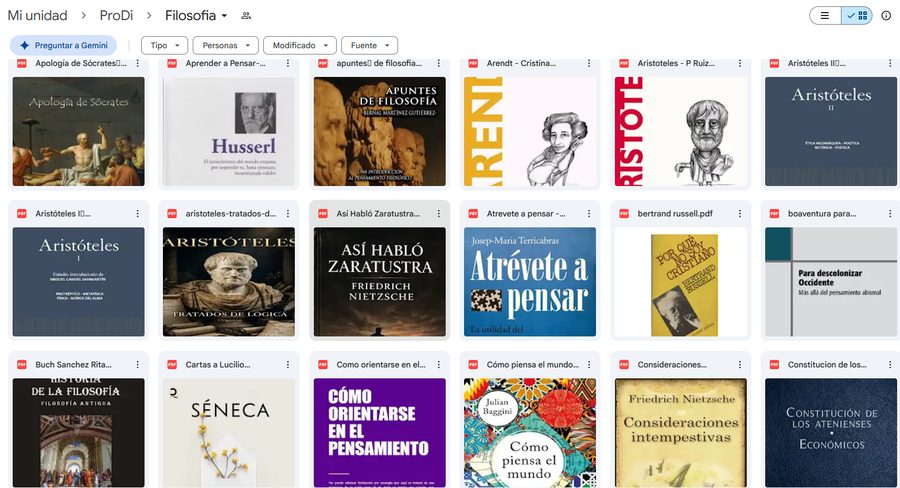
Task: Open Consideraciones intempestivas cover thumbnail
Action: coord(681,432)
